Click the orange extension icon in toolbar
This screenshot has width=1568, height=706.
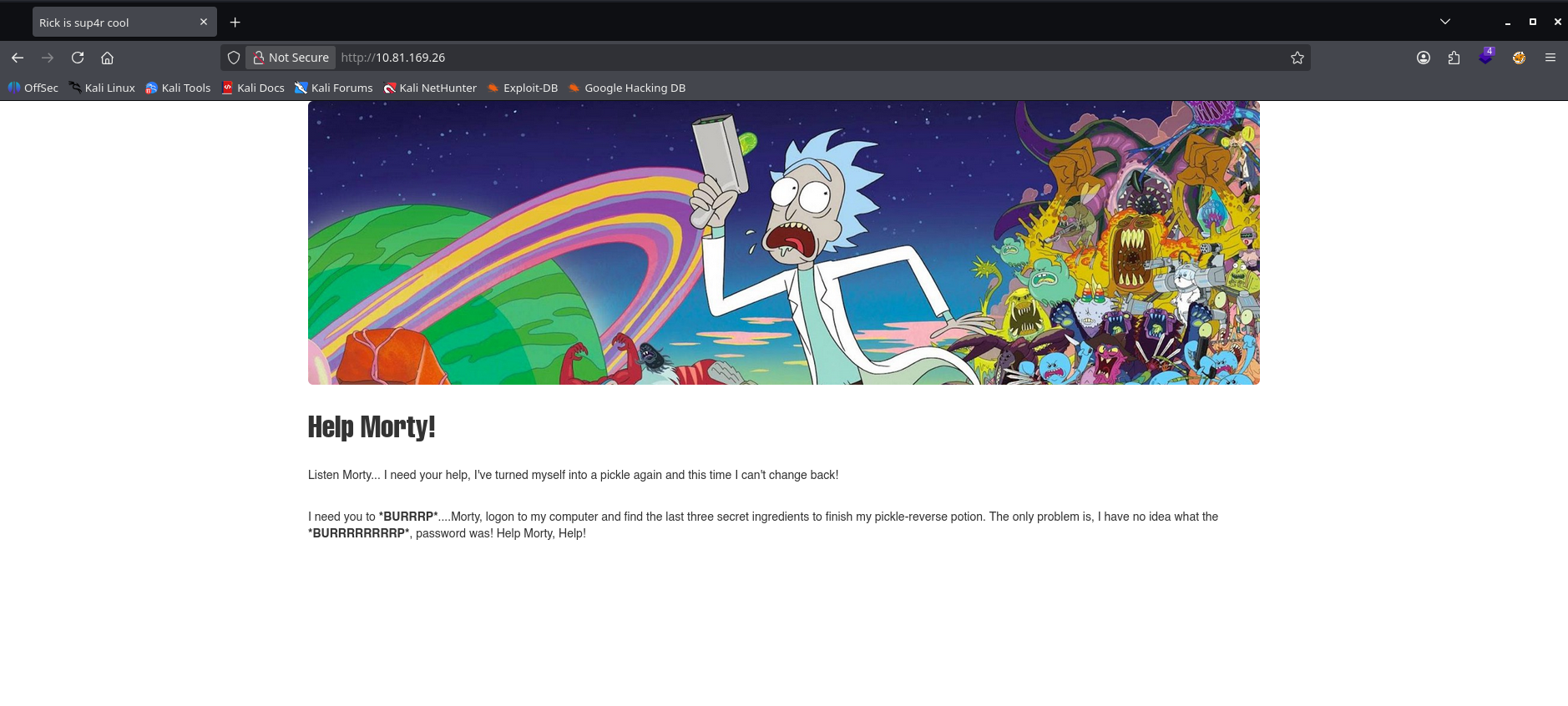(1519, 58)
